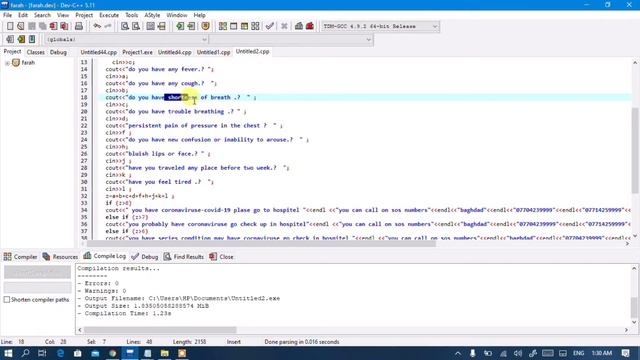Click the 'Done parsing' status bar text
640x360 pixels.
pyautogui.click(x=302, y=342)
